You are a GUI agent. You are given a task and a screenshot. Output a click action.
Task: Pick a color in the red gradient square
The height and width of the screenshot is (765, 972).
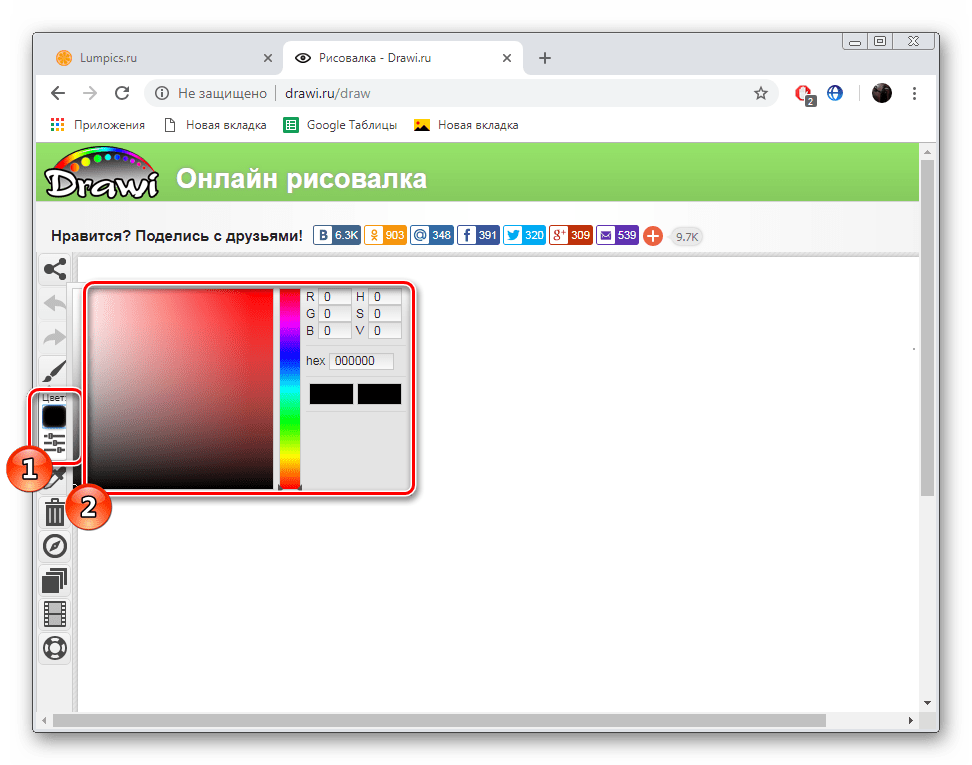[x=181, y=388]
